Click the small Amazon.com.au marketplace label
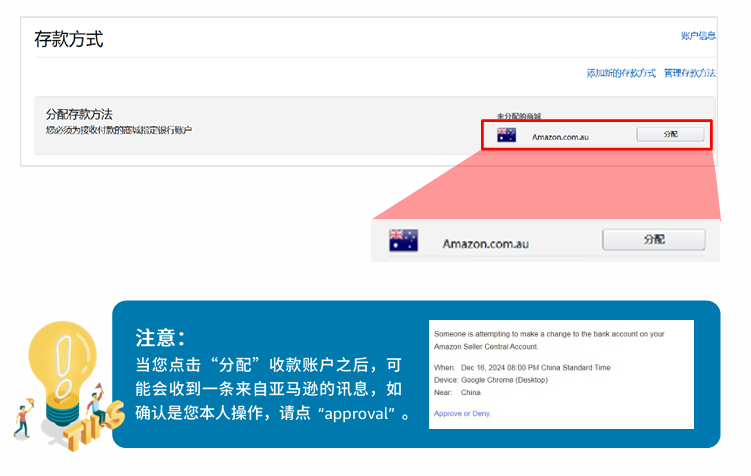Screen dimensions: 751x476 [x=560, y=137]
